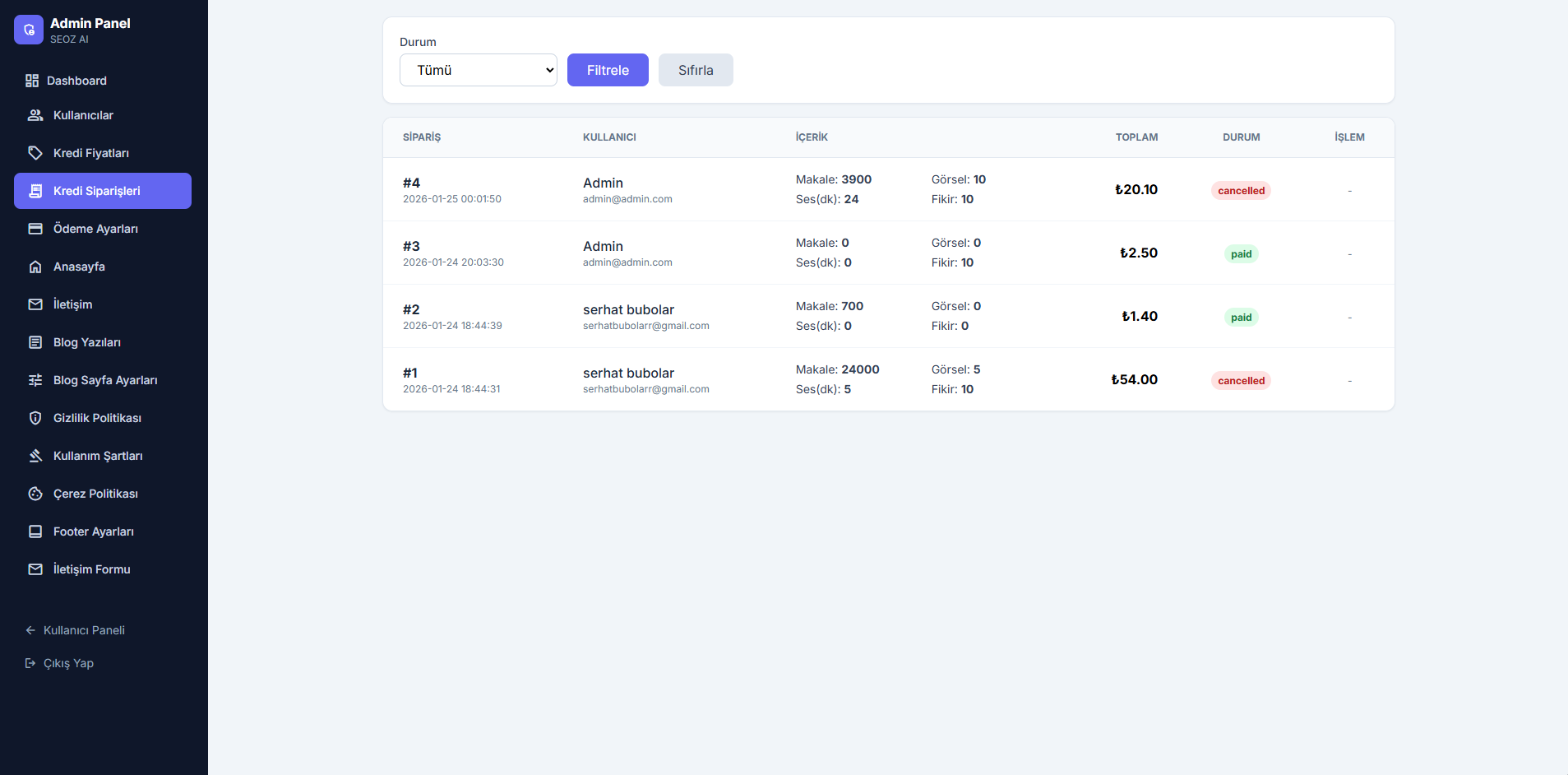Click the Admin Panel logo icon
1568x775 pixels.
29,30
